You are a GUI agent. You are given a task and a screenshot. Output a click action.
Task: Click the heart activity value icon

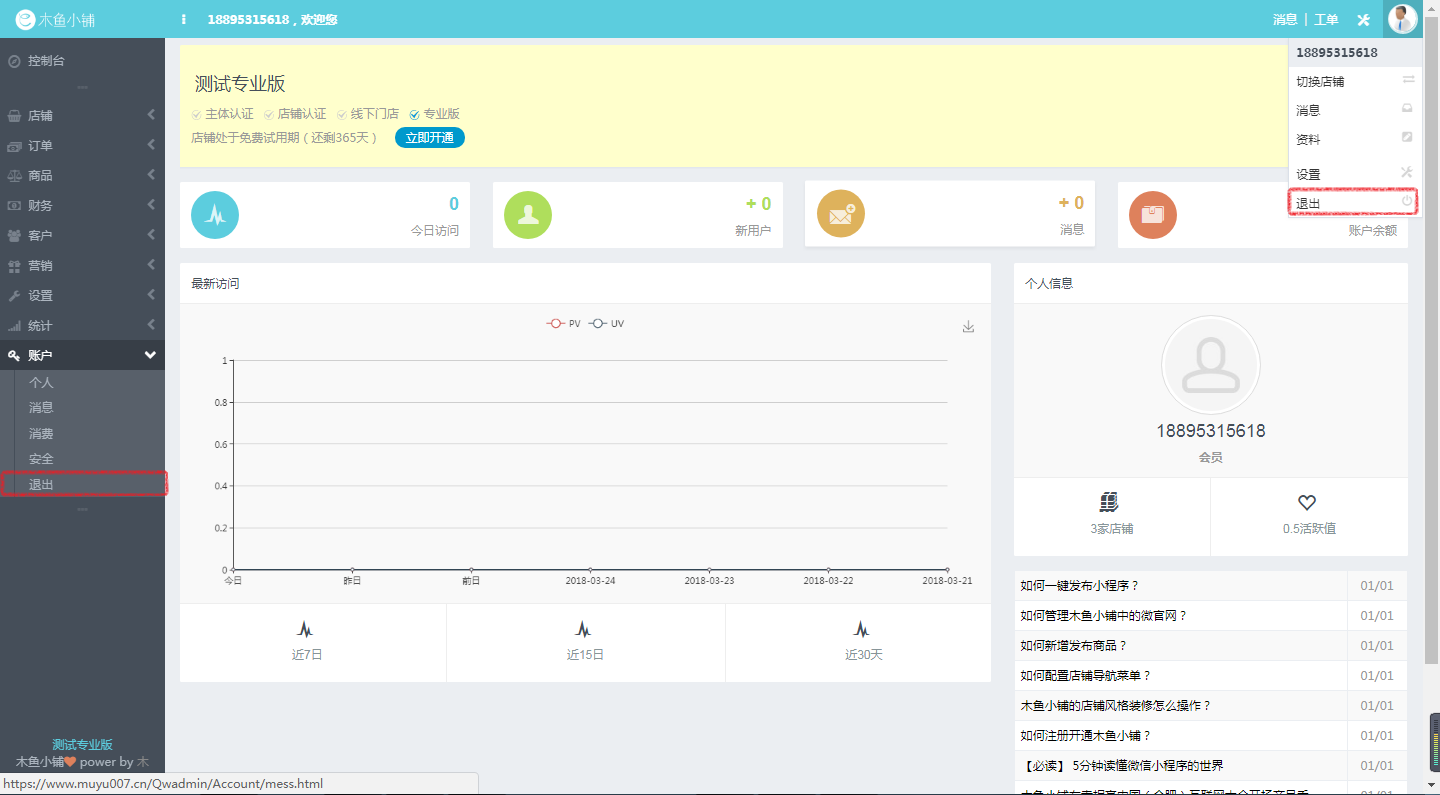point(1307,503)
